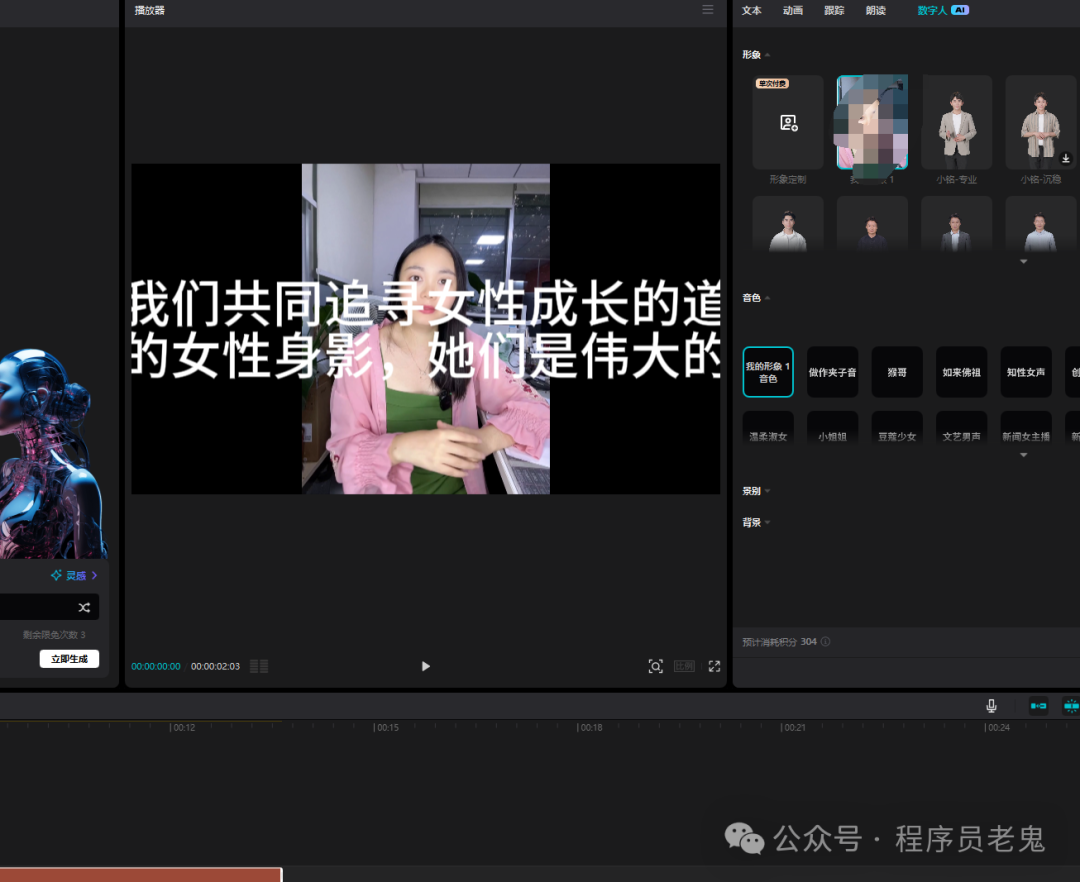Click the robot woman AI image thumbnail
The height and width of the screenshot is (882, 1080).
(54, 453)
